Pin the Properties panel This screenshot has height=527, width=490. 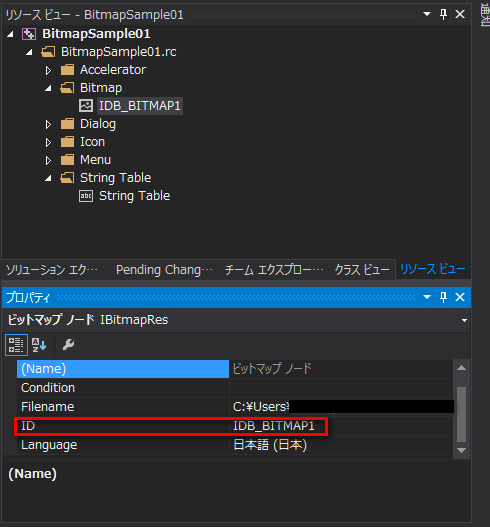click(x=444, y=297)
